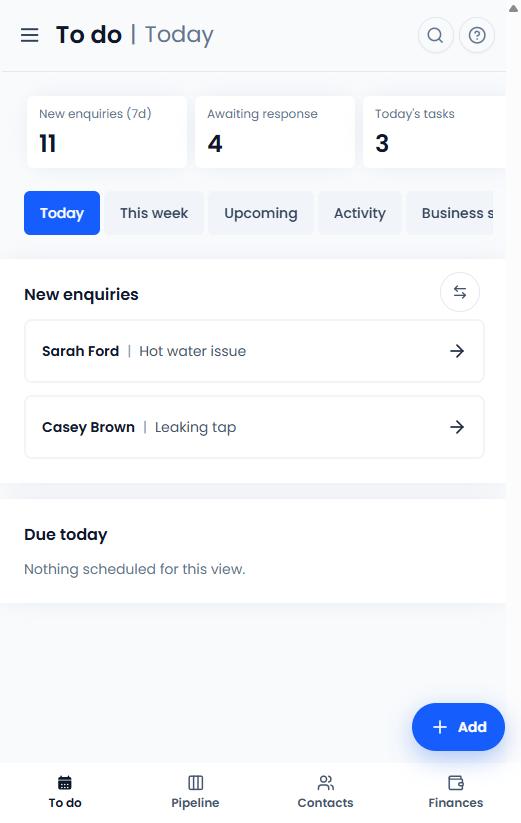The width and height of the screenshot is (521, 823).
Task: Select the Today tab
Action: click(62, 213)
